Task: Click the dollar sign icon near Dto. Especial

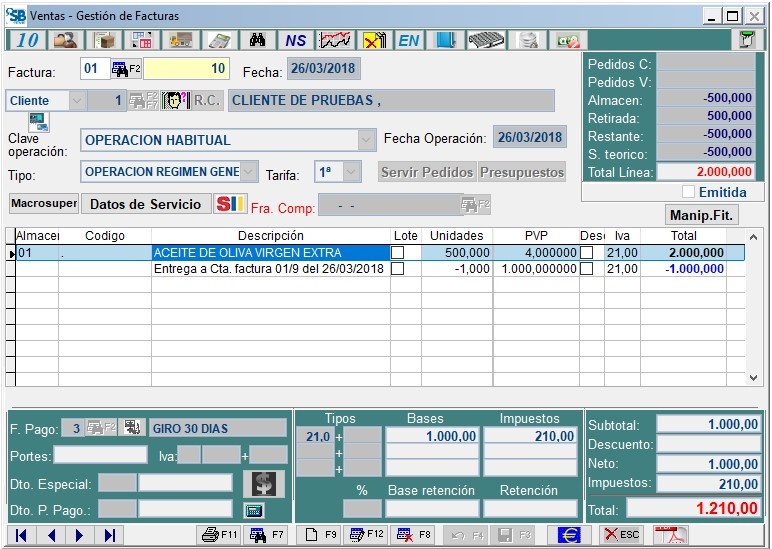Action: [x=264, y=484]
